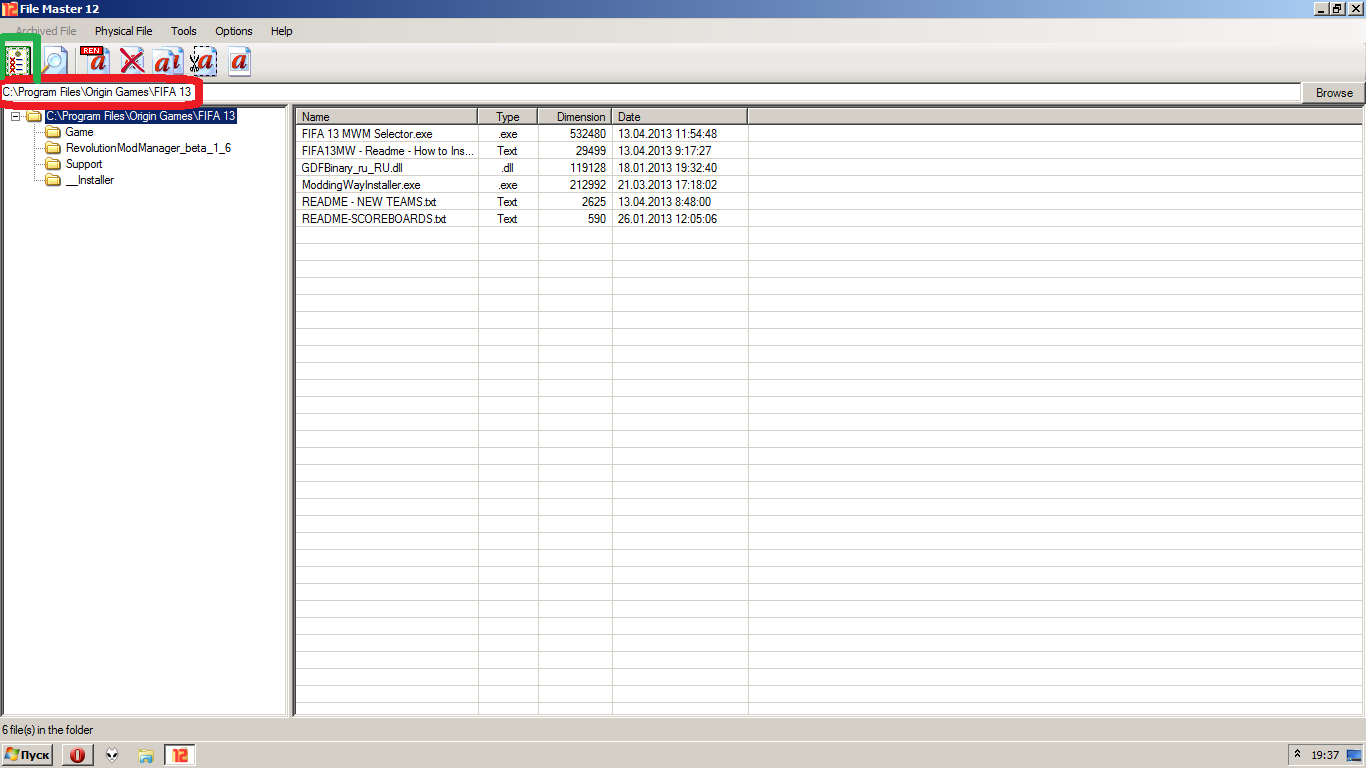The width and height of the screenshot is (1366, 768).
Task: Click the REN rename file toolbar icon
Action: [x=94, y=61]
